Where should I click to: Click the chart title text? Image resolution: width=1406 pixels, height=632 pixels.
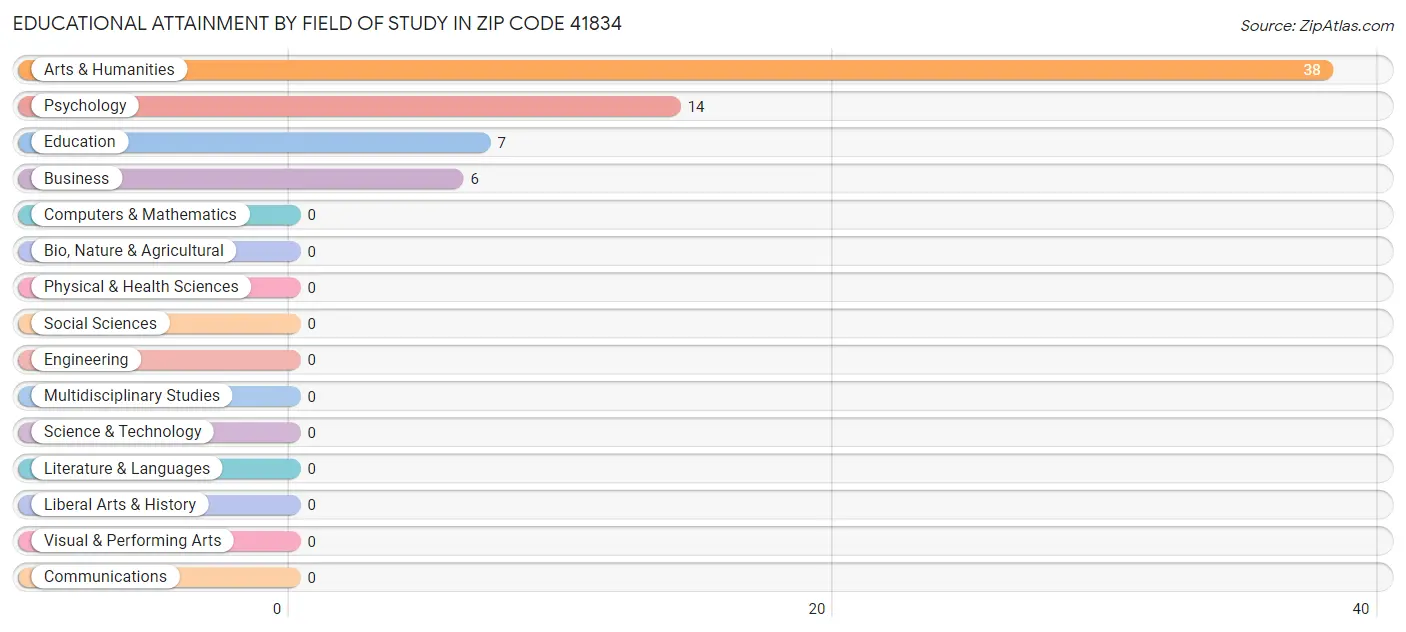tap(317, 23)
